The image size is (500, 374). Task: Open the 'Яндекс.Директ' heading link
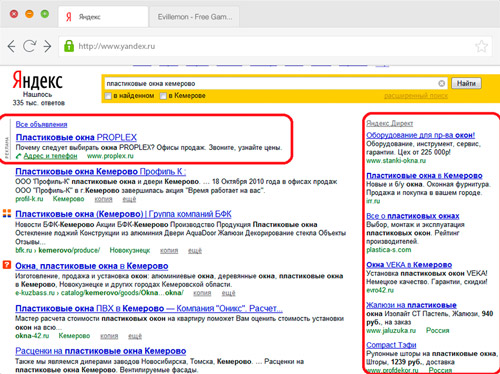390,123
